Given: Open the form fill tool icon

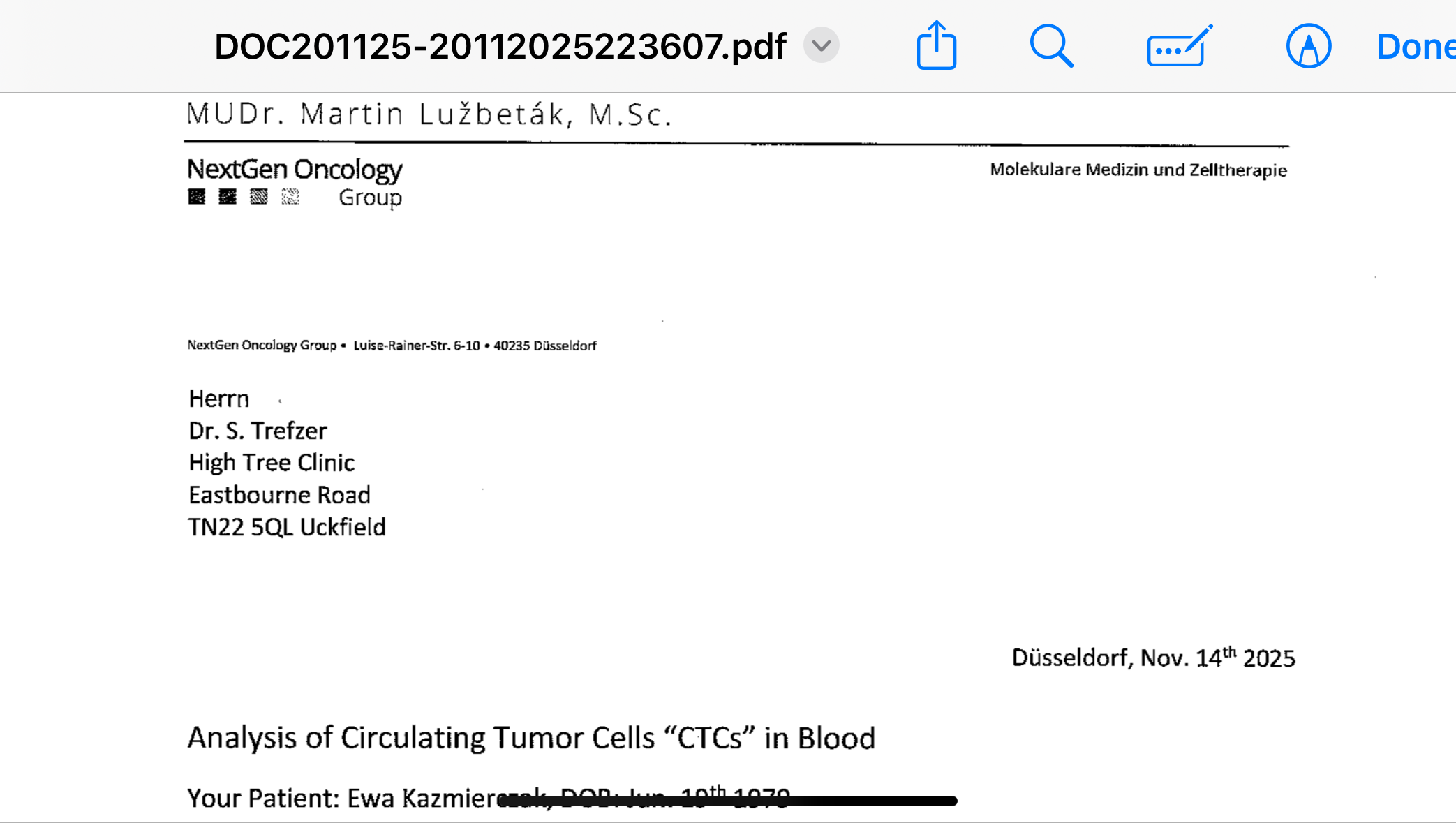Looking at the screenshot, I should point(1179,47).
